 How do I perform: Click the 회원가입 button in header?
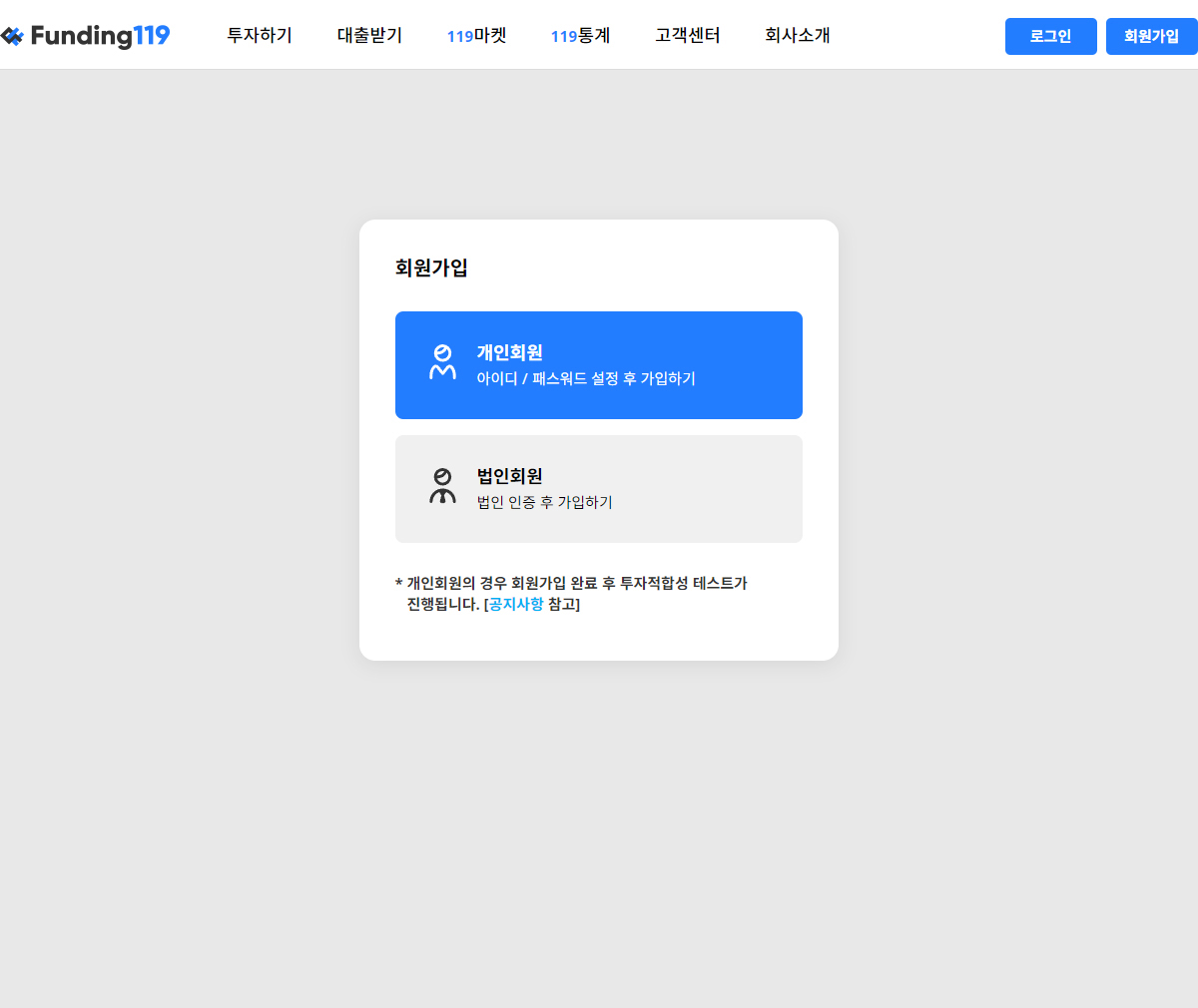point(1152,36)
